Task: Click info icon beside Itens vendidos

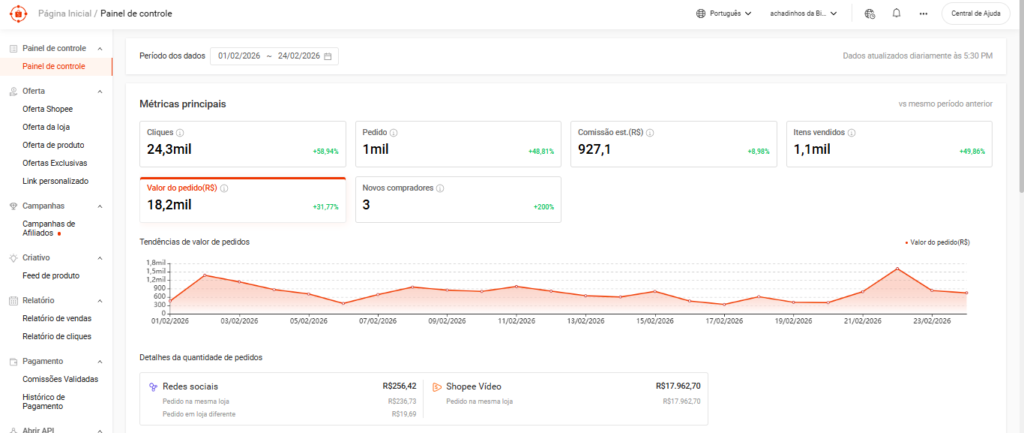Action: click(852, 132)
